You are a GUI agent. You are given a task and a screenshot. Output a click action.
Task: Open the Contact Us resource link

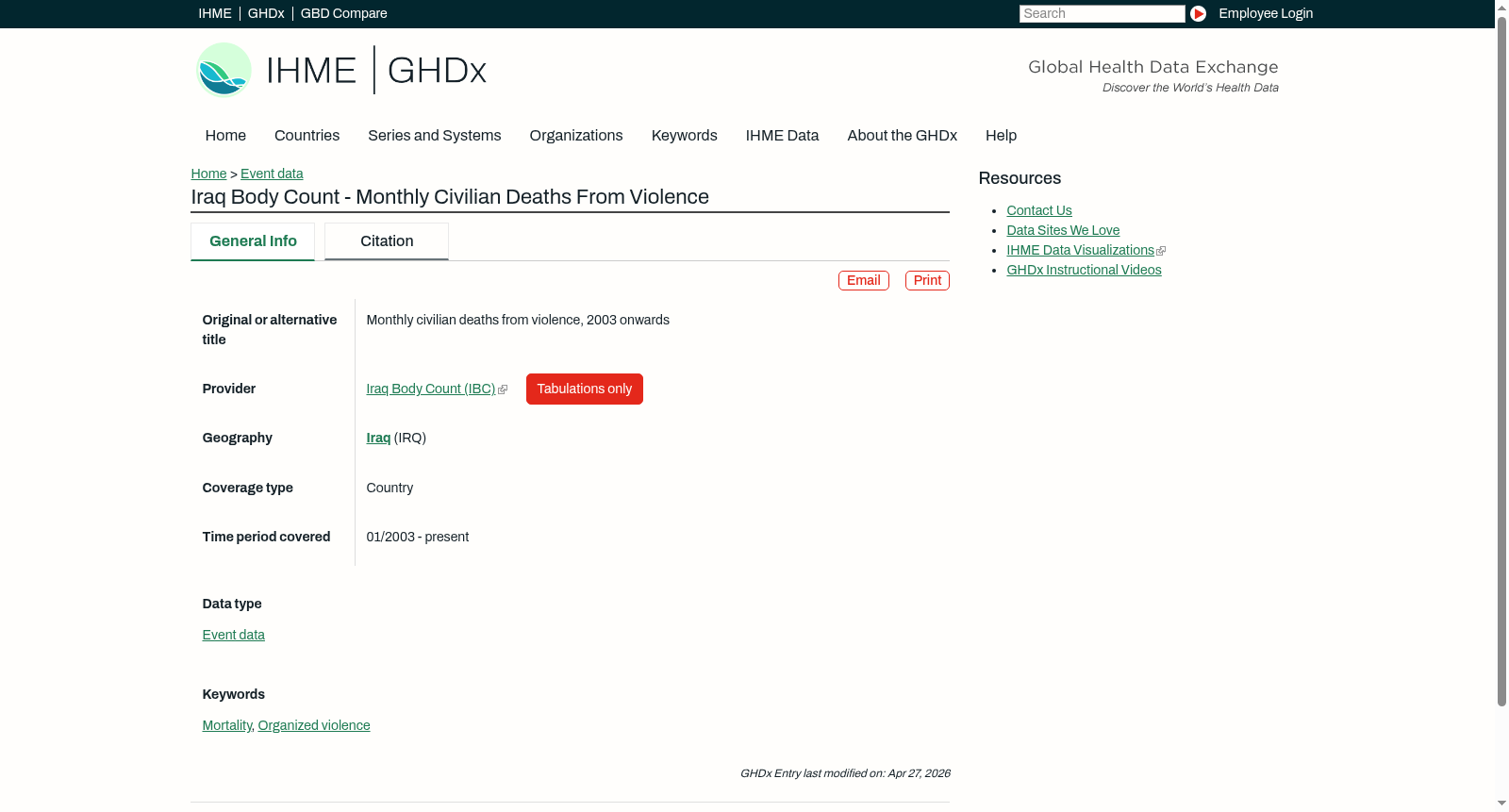pos(1039,210)
